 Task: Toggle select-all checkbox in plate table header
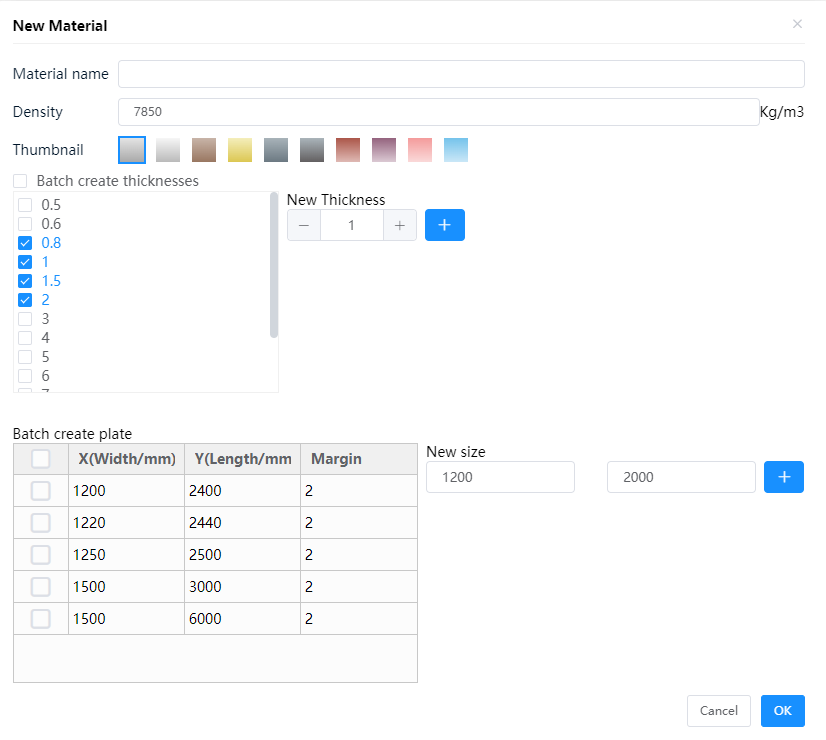click(41, 459)
